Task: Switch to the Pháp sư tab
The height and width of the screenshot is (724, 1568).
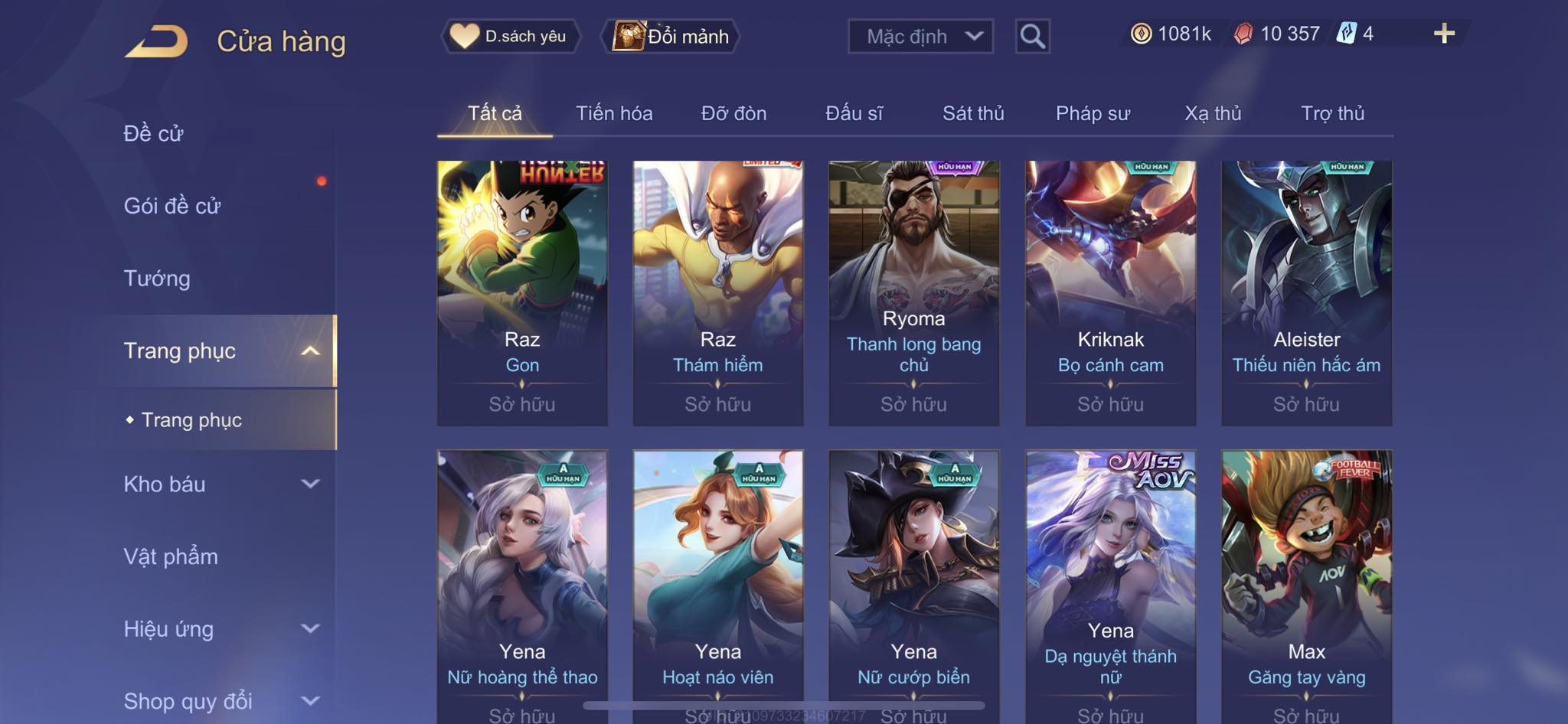Action: pos(1093,113)
